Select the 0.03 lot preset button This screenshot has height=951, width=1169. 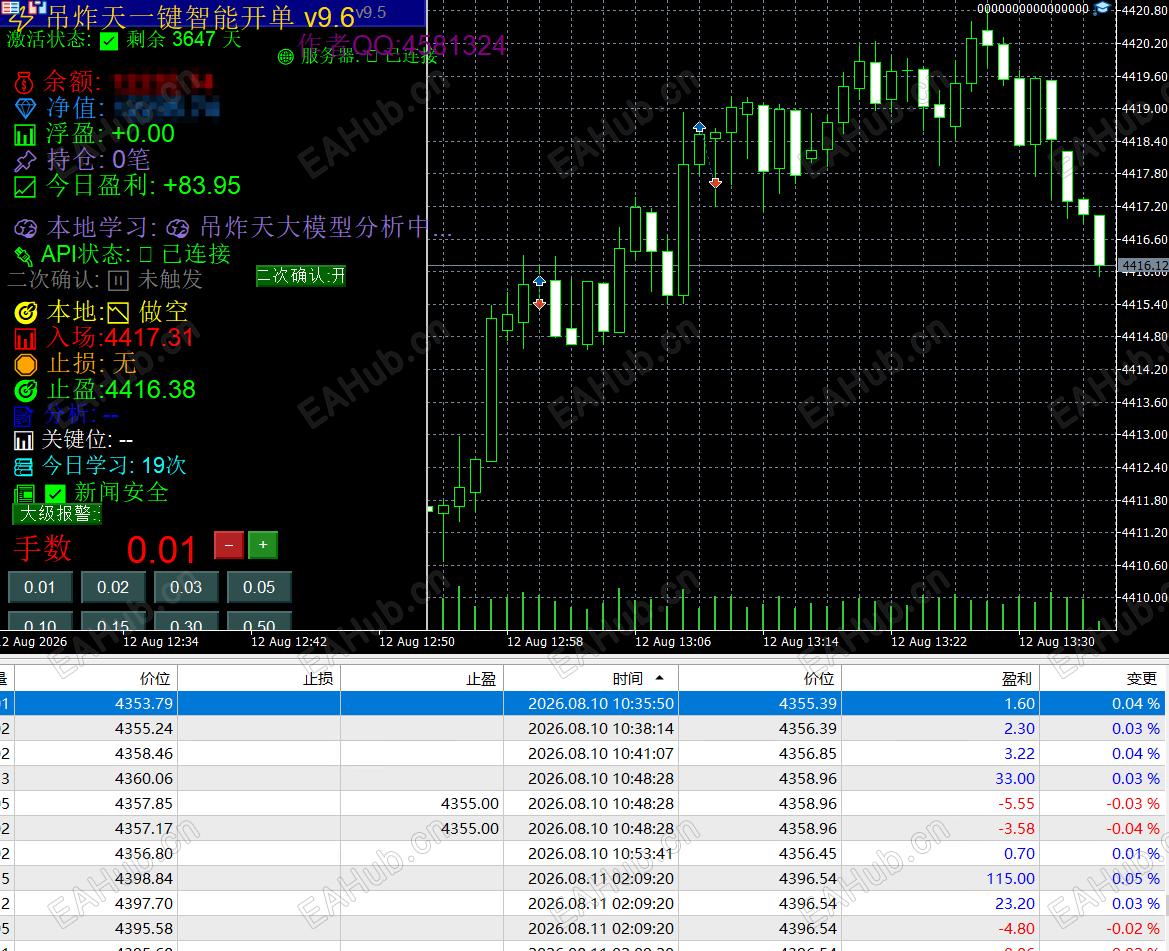click(186, 587)
